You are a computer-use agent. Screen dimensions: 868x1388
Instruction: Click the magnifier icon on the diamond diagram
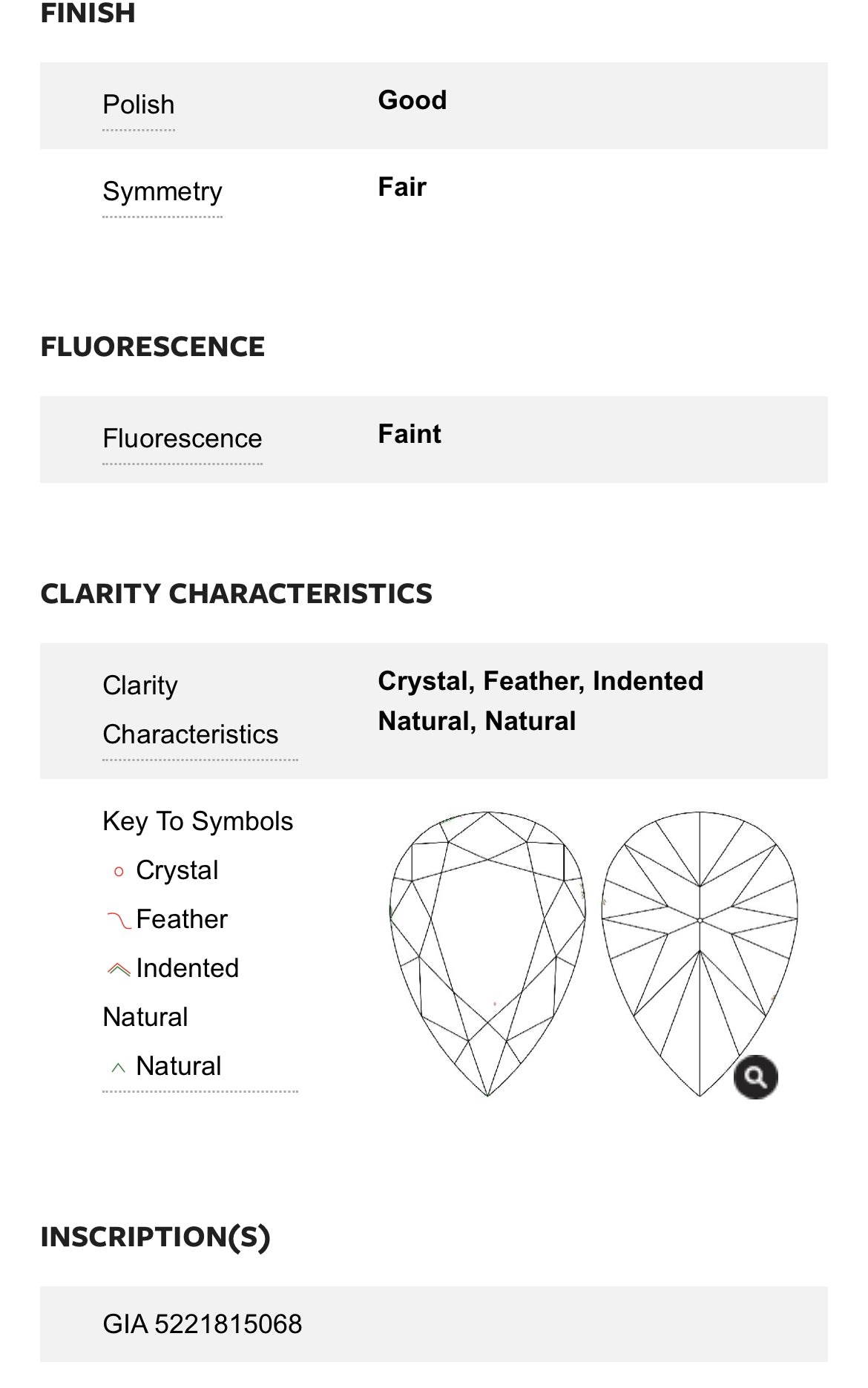(x=755, y=1076)
